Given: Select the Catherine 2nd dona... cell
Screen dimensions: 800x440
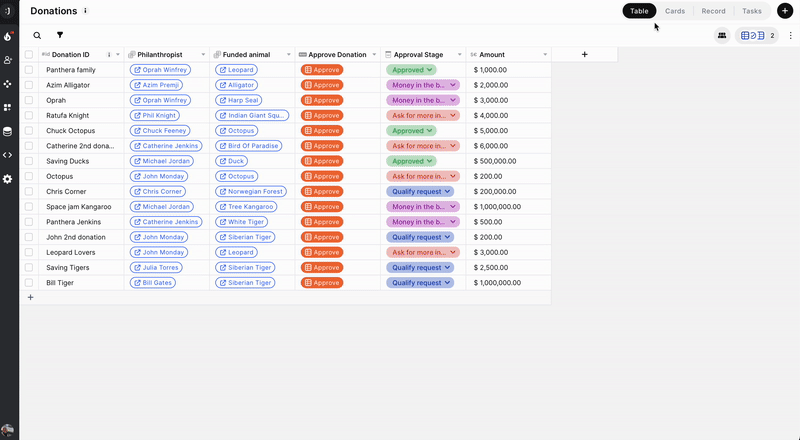Looking at the screenshot, I should click(x=81, y=146).
